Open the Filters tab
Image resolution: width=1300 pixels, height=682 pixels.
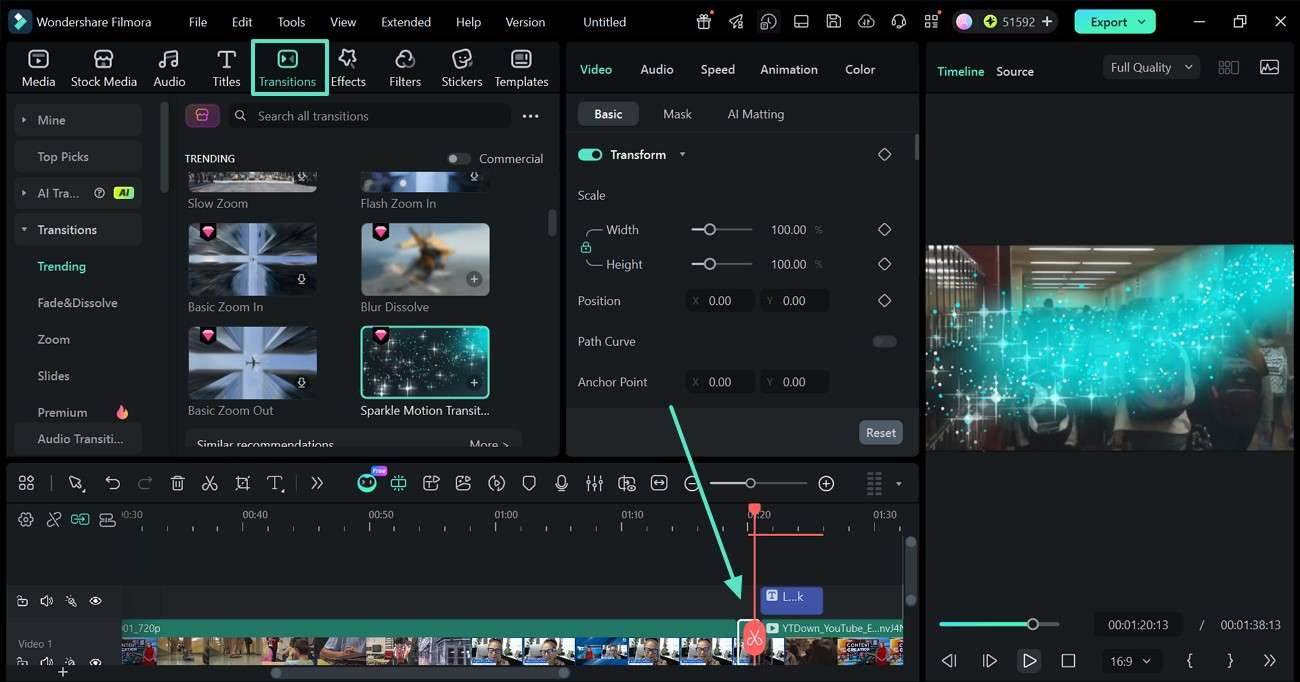tap(405, 68)
